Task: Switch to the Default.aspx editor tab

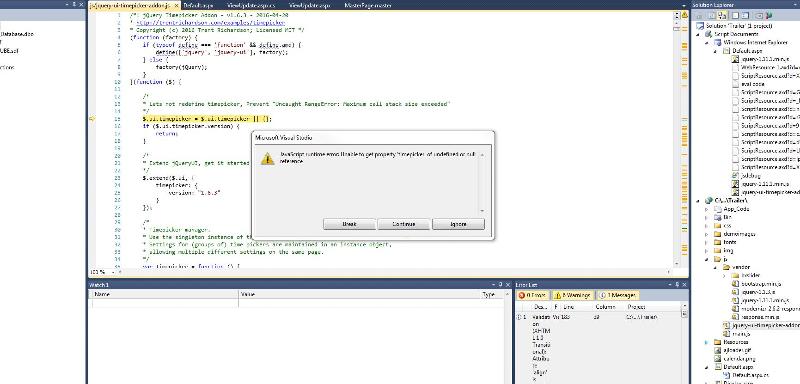Action: 197,5
